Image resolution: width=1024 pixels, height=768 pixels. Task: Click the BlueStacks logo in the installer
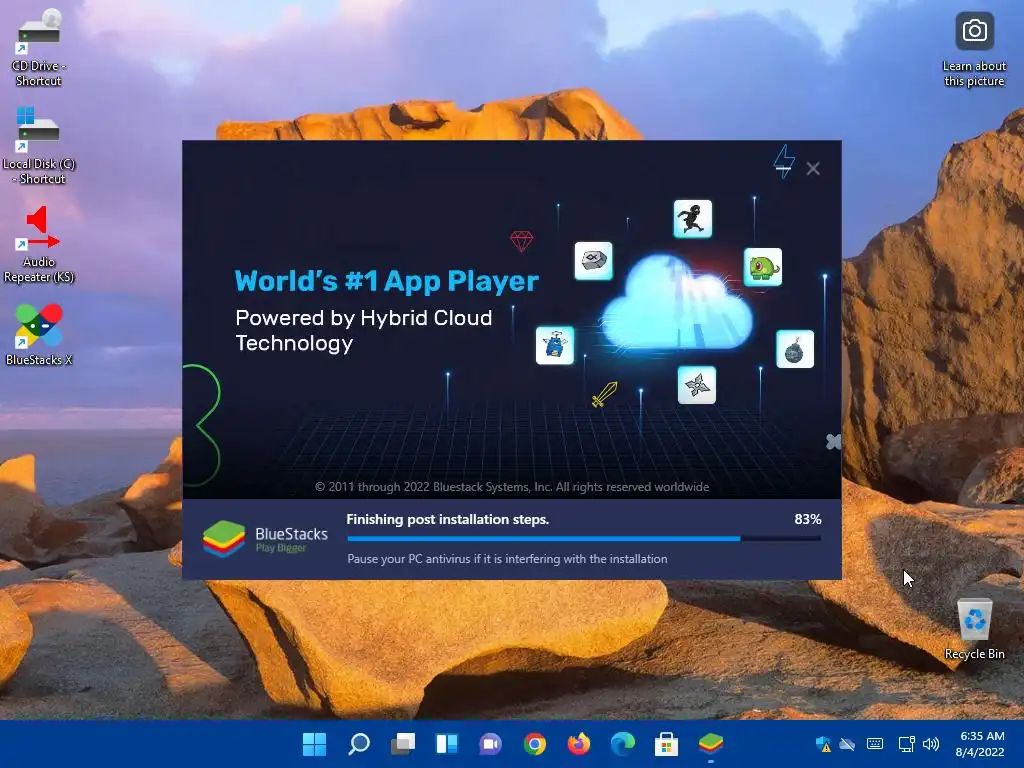click(265, 539)
